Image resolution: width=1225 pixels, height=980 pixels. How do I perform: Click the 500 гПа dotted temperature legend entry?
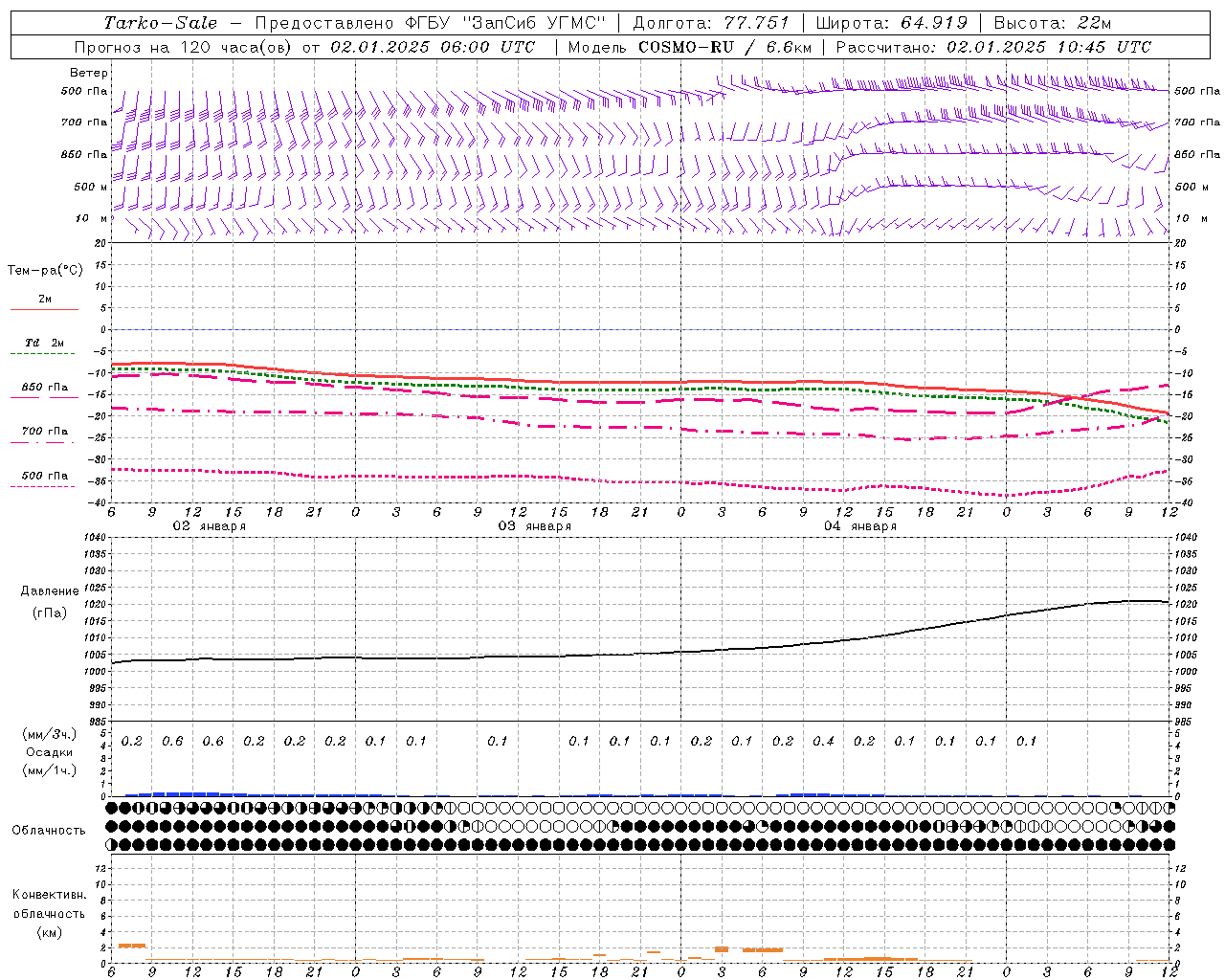click(44, 480)
